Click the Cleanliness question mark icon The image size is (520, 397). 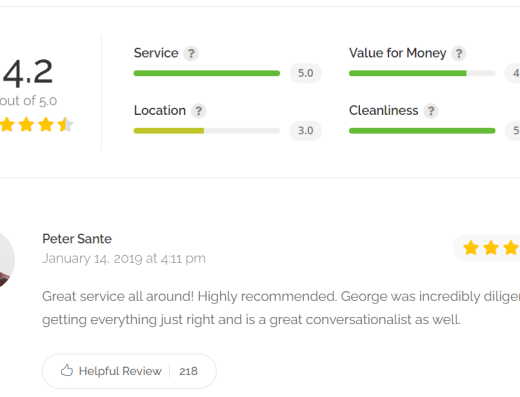[x=431, y=111]
